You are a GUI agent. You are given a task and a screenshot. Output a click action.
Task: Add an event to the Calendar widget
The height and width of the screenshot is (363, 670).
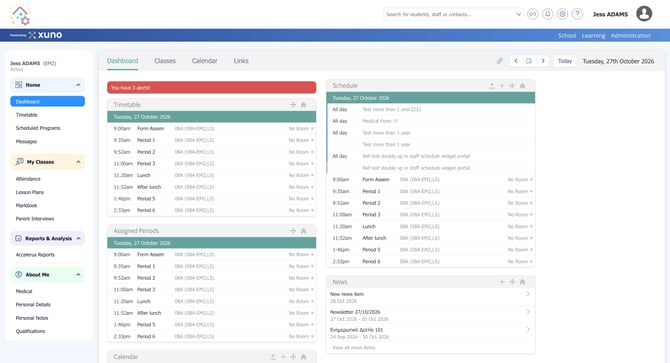click(283, 357)
